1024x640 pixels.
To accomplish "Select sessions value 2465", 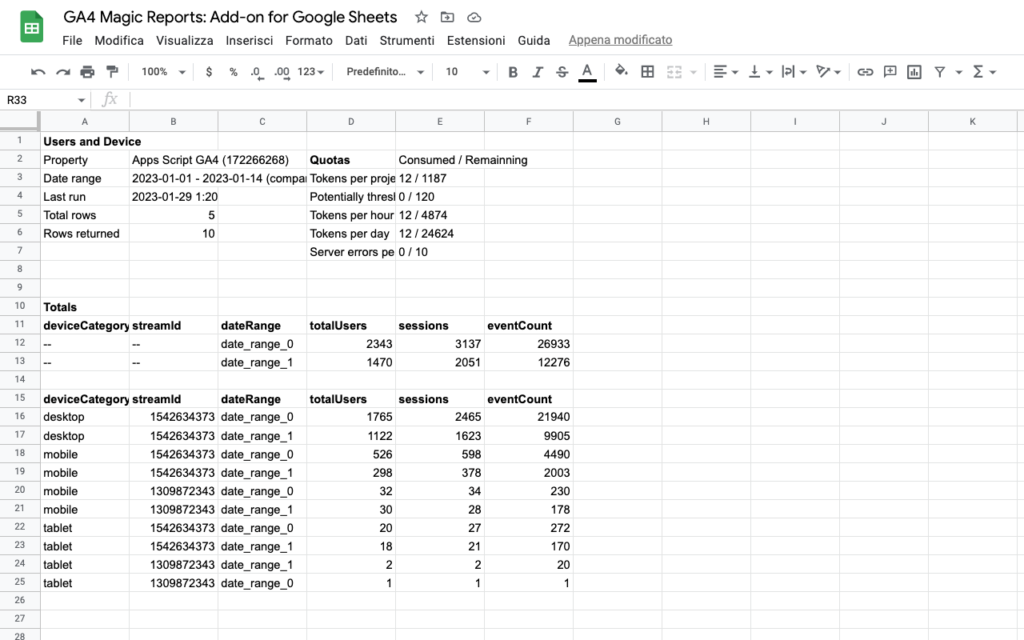I will 440,417.
